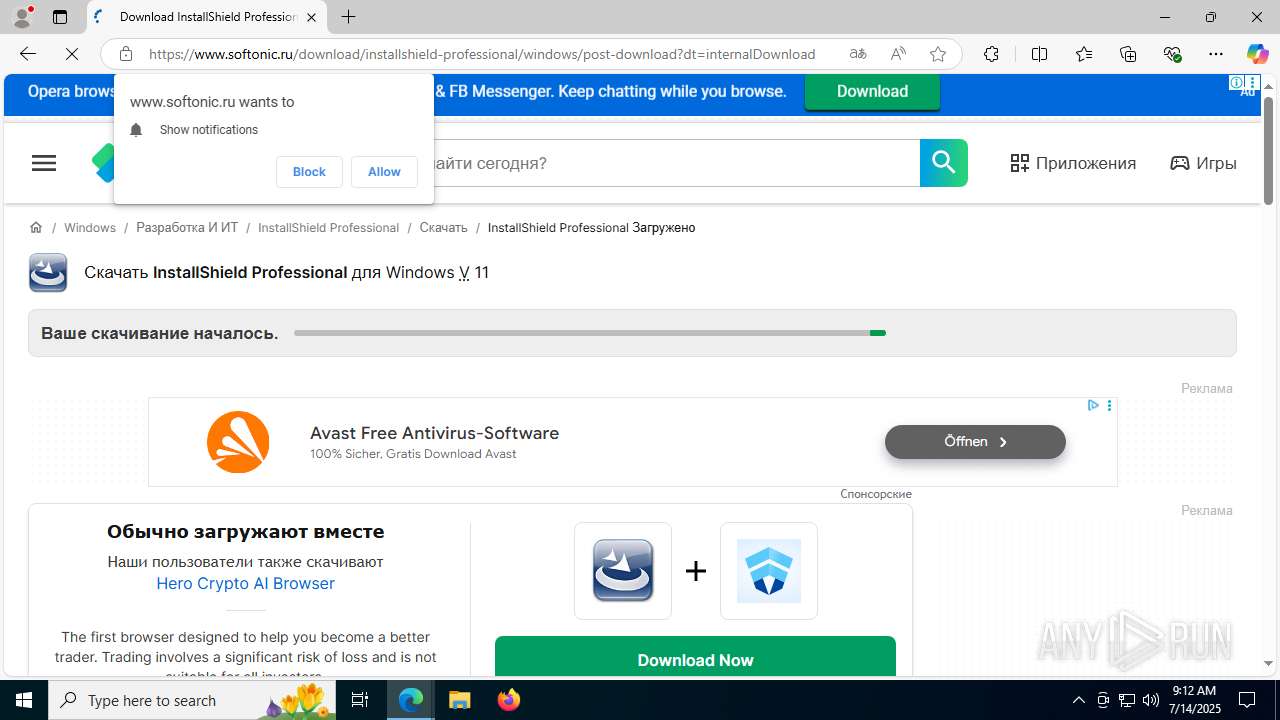
Task: Open the browser profile icon
Action: coord(22,16)
